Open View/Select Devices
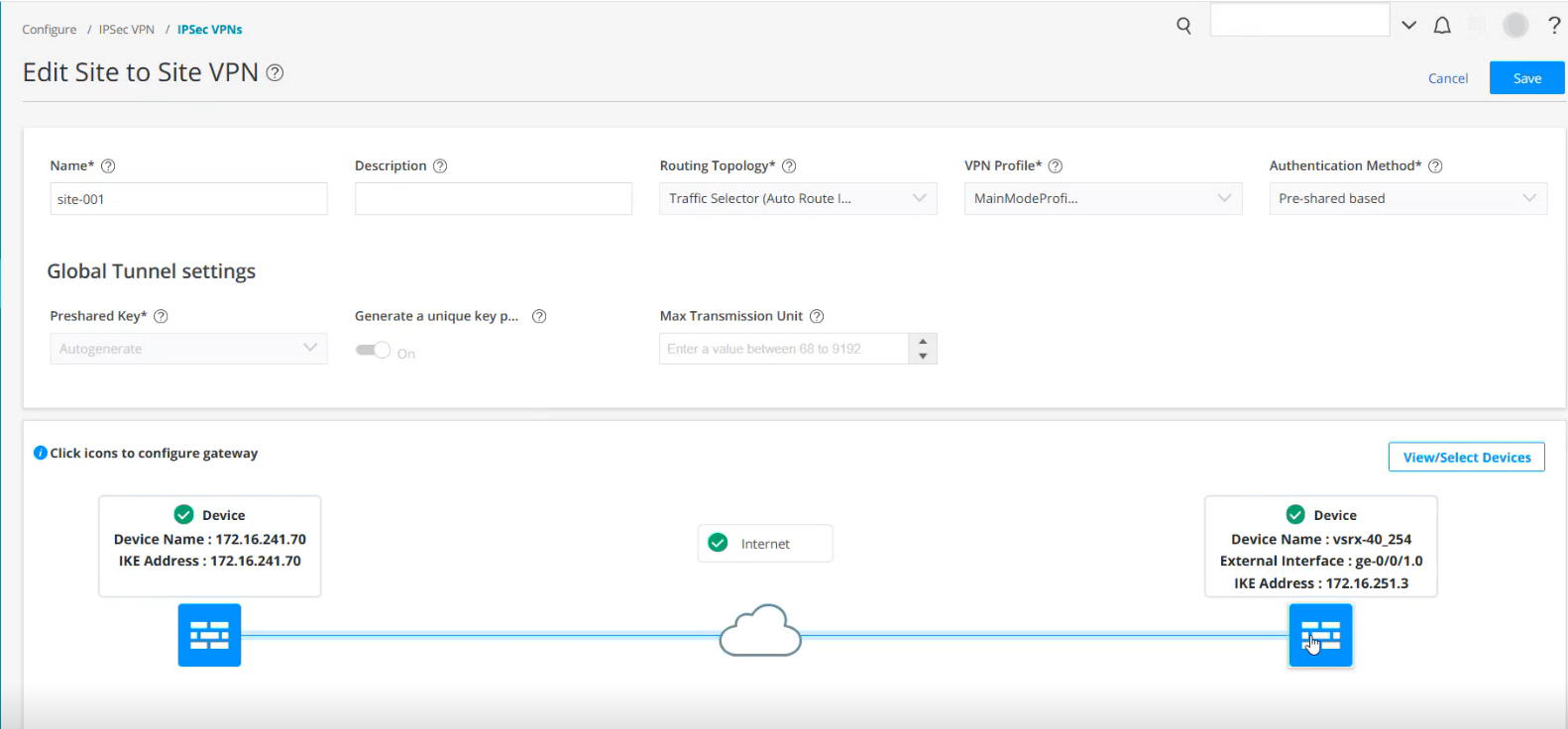This screenshot has height=729, width=1568. click(1467, 458)
